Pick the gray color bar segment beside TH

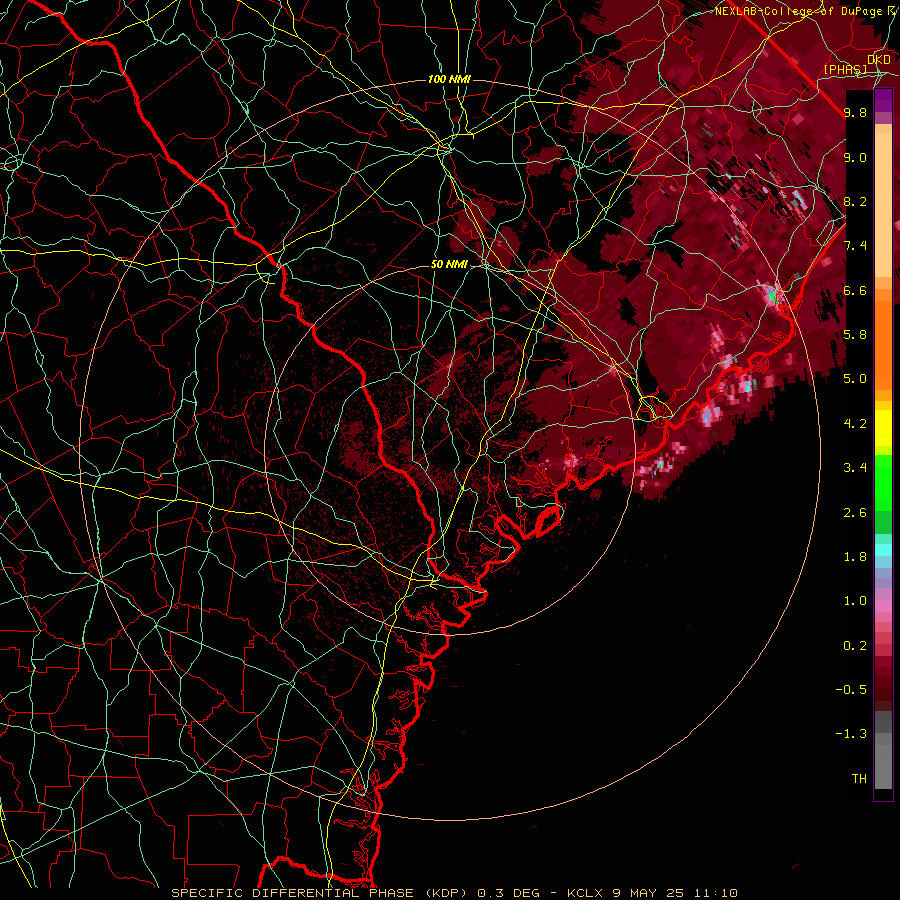click(x=883, y=769)
